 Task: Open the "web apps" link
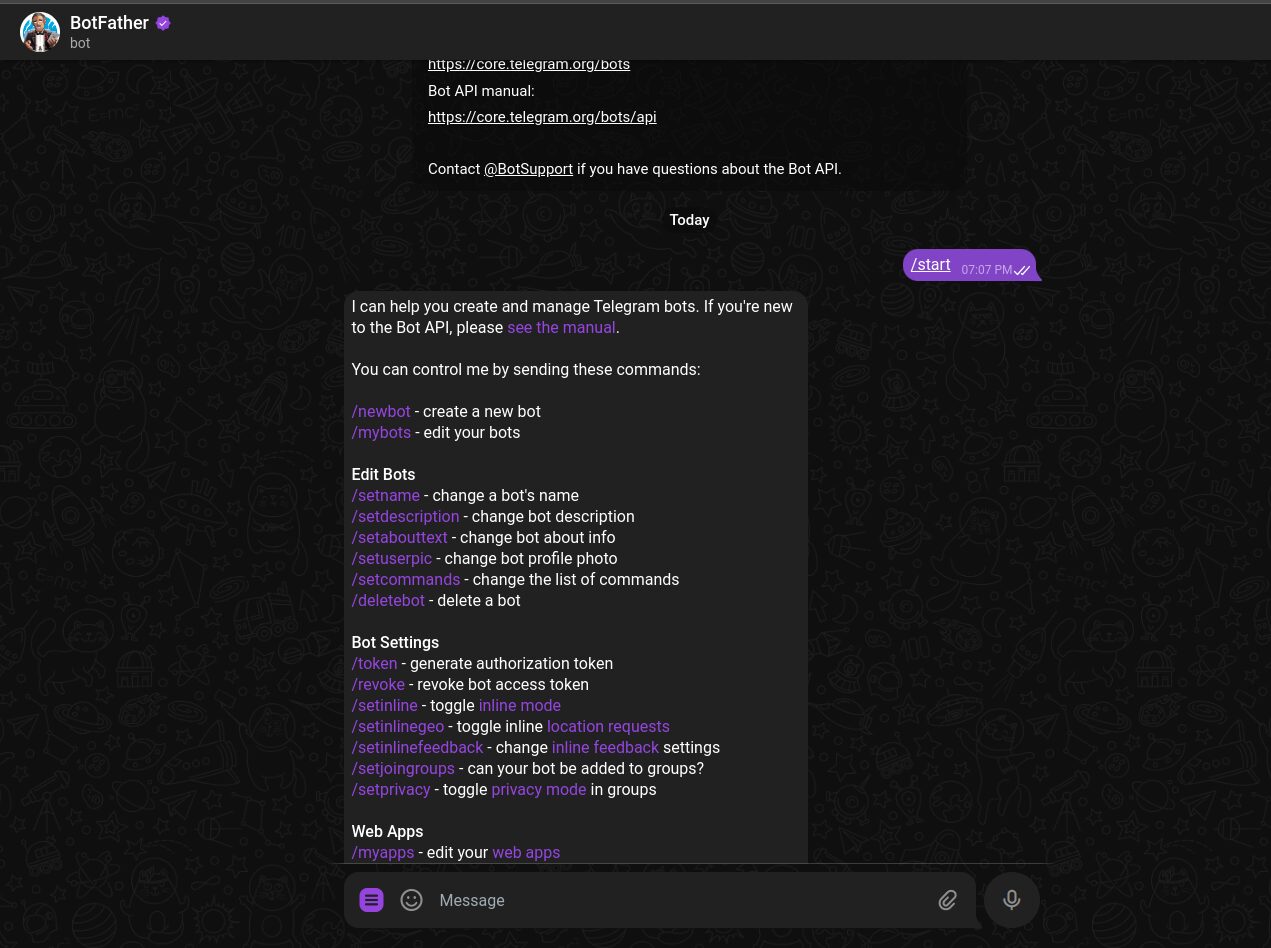click(x=526, y=852)
